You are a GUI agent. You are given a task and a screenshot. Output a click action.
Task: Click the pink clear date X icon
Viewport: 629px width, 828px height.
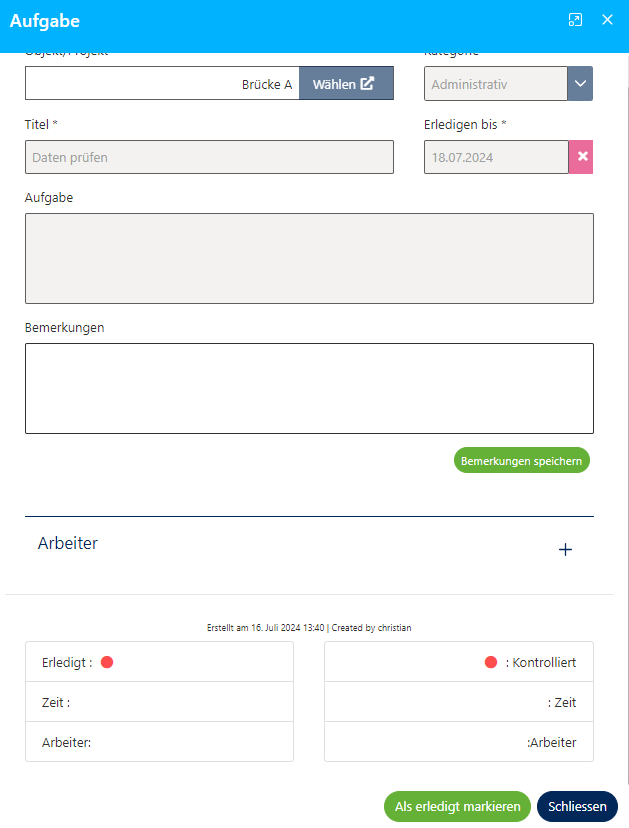[x=581, y=157]
